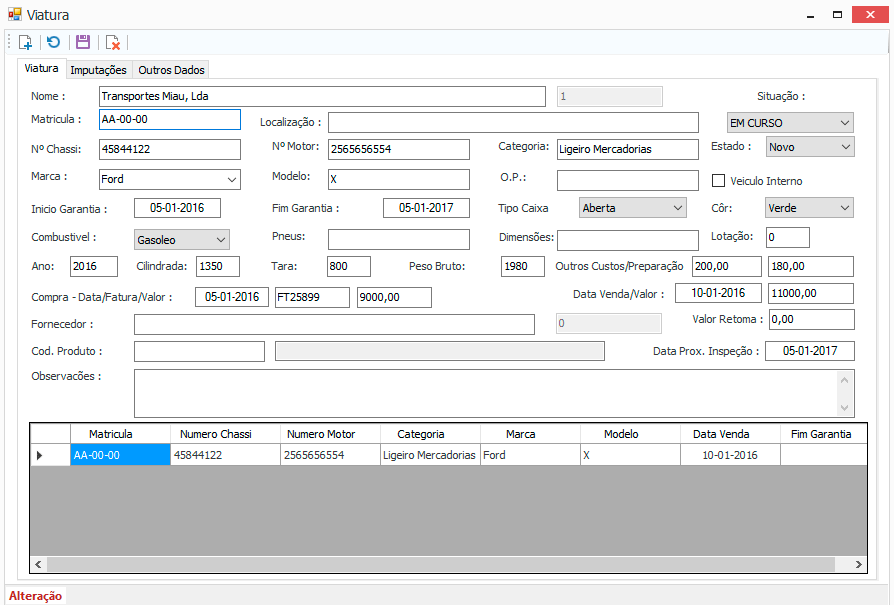Click the Inicio Garantia date field
894x605 pixels.
(177, 208)
